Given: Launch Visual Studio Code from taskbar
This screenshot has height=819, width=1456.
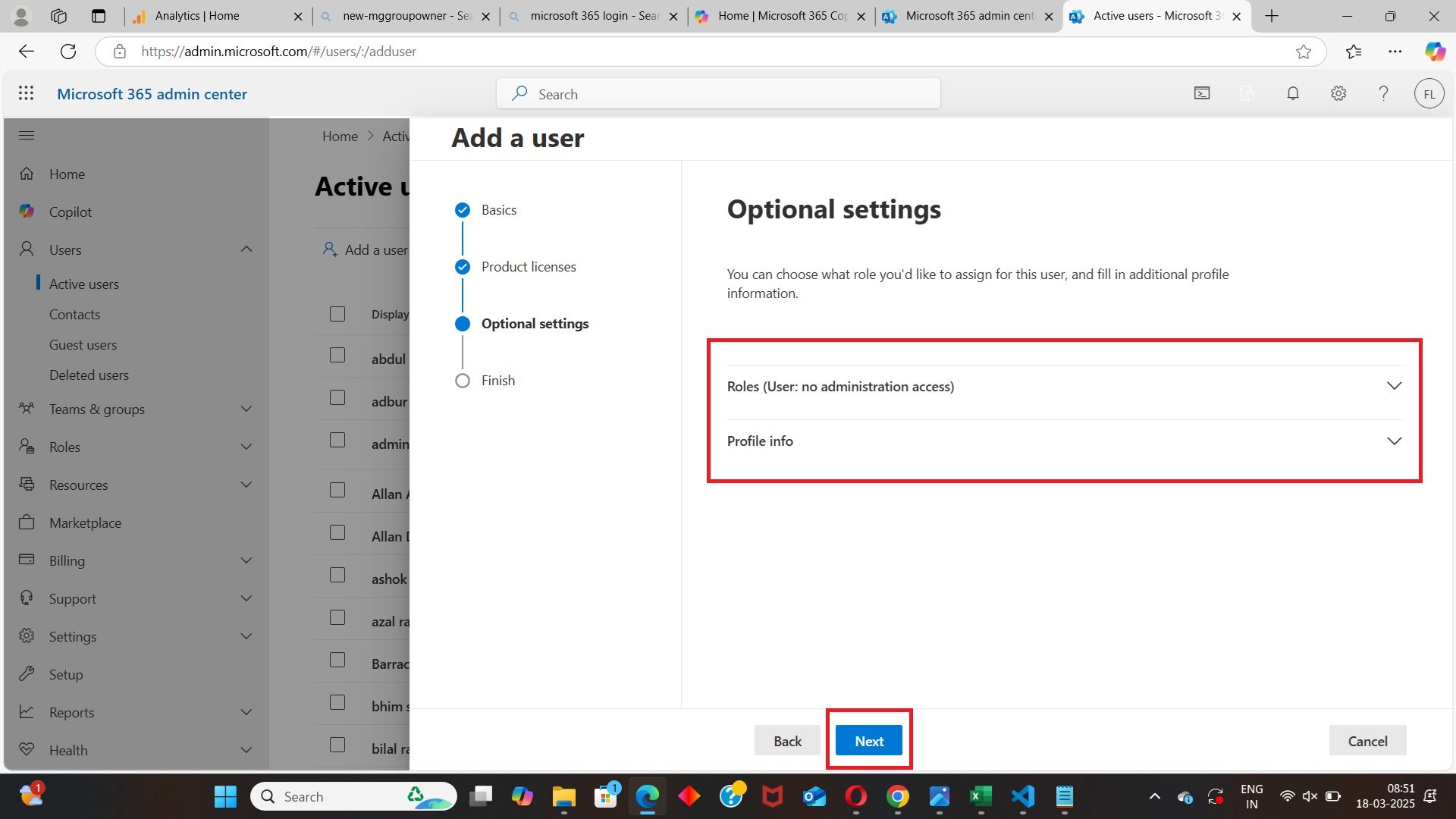Looking at the screenshot, I should pyautogui.click(x=1023, y=796).
